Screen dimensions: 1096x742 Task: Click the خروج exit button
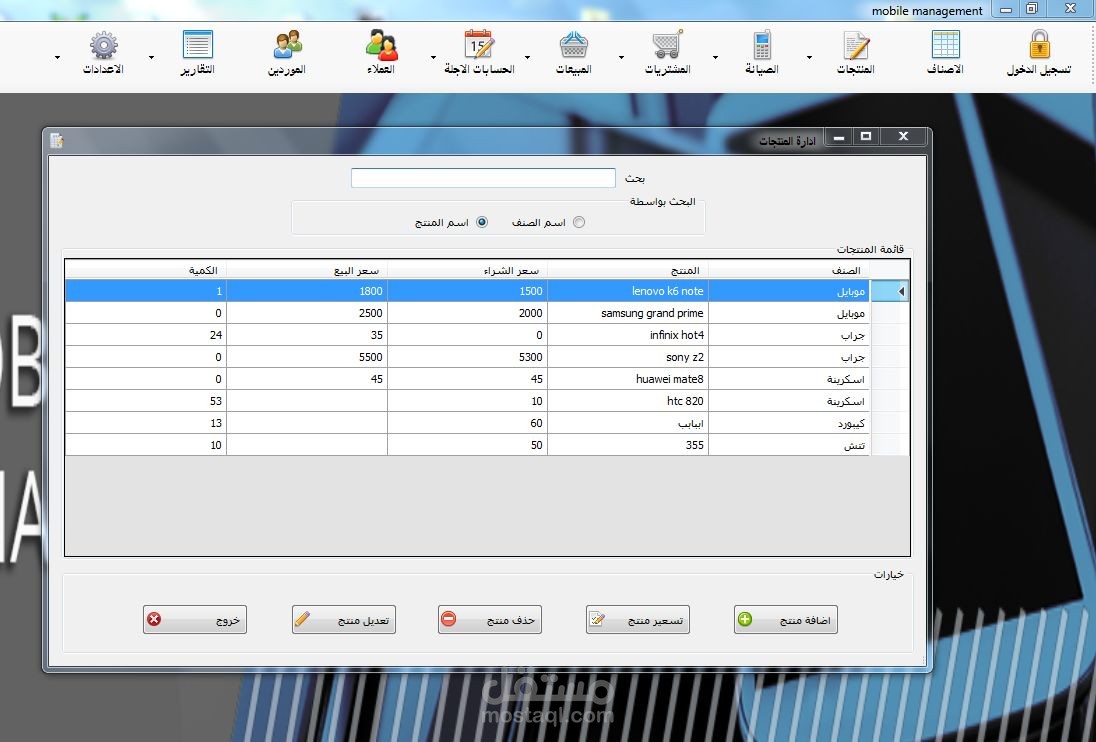195,620
